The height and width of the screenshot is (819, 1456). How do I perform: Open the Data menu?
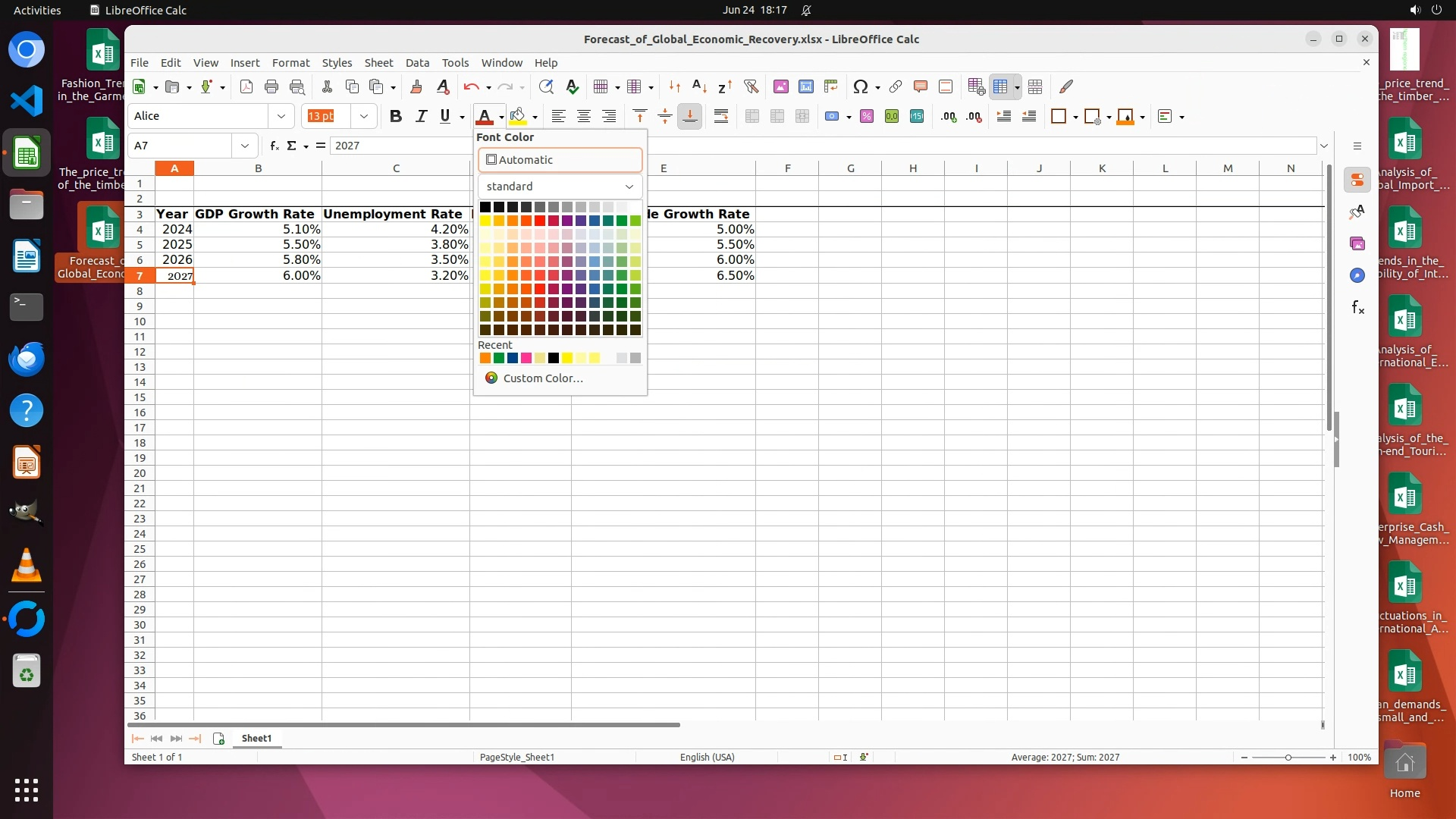(417, 62)
